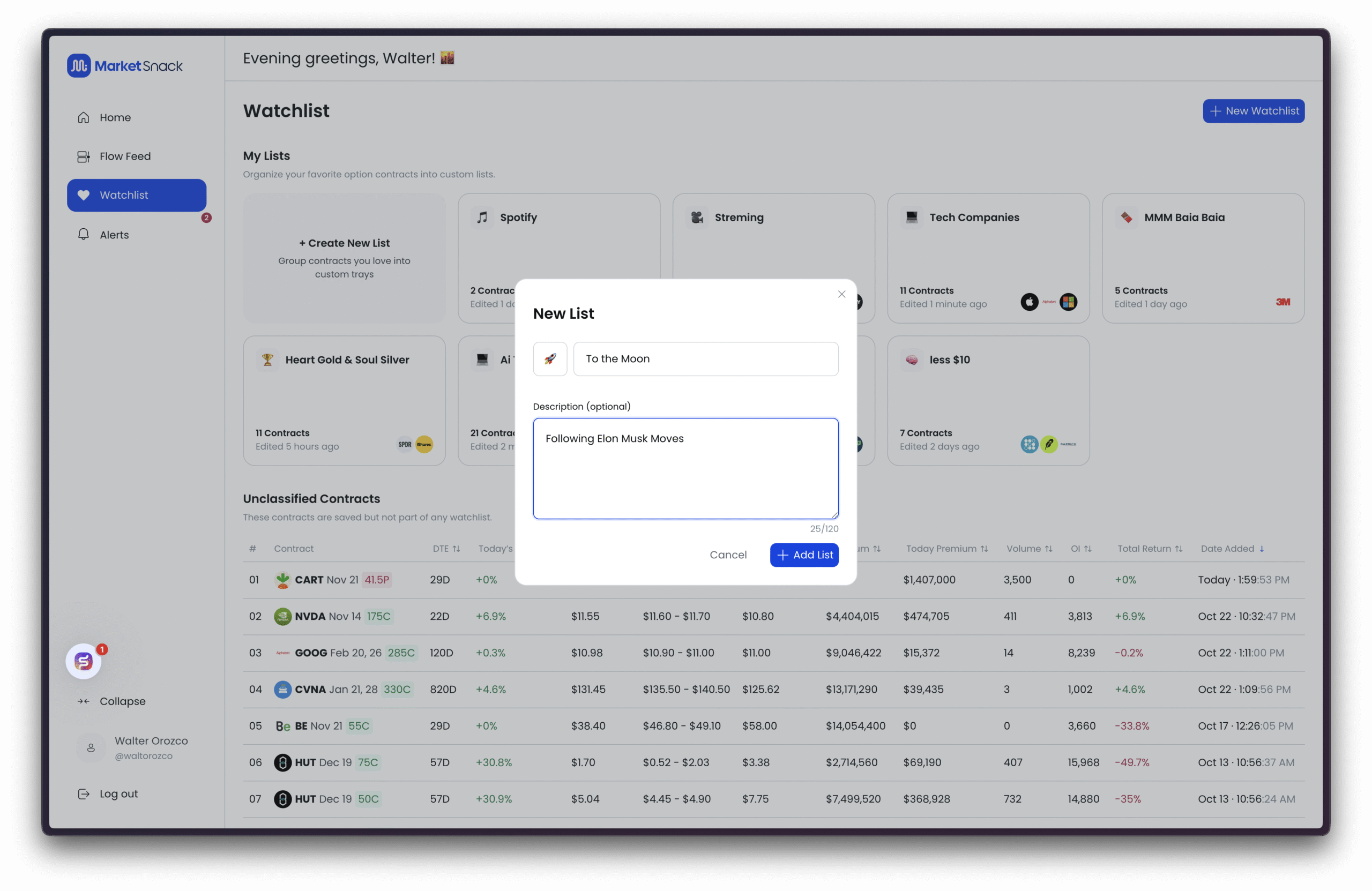This screenshot has width=1372, height=891.
Task: Sort by Date Added column
Action: point(1232,549)
